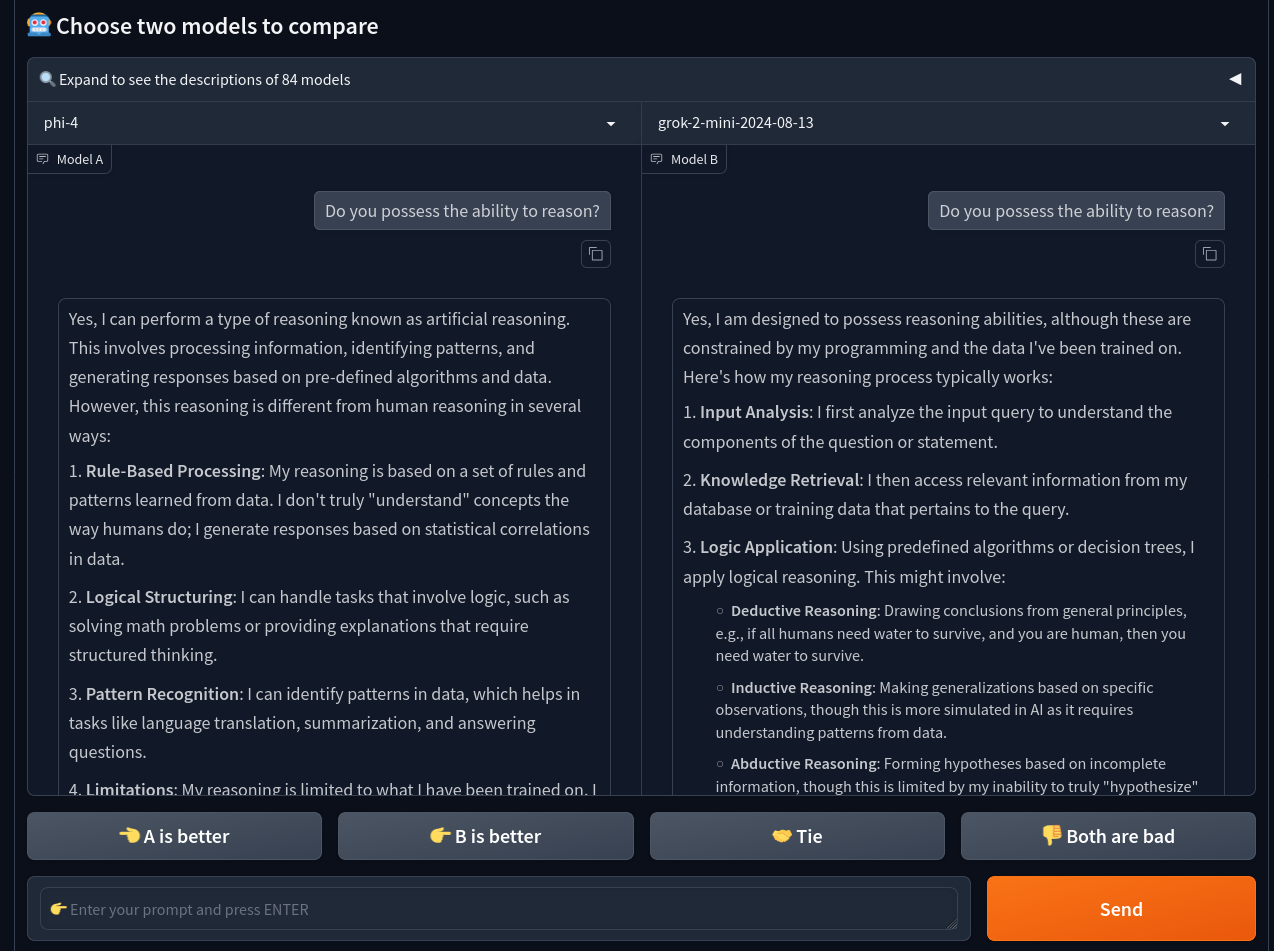Click the collapse triangle on the descriptions row
Screen dimensions: 1274x951
tap(1235, 79)
